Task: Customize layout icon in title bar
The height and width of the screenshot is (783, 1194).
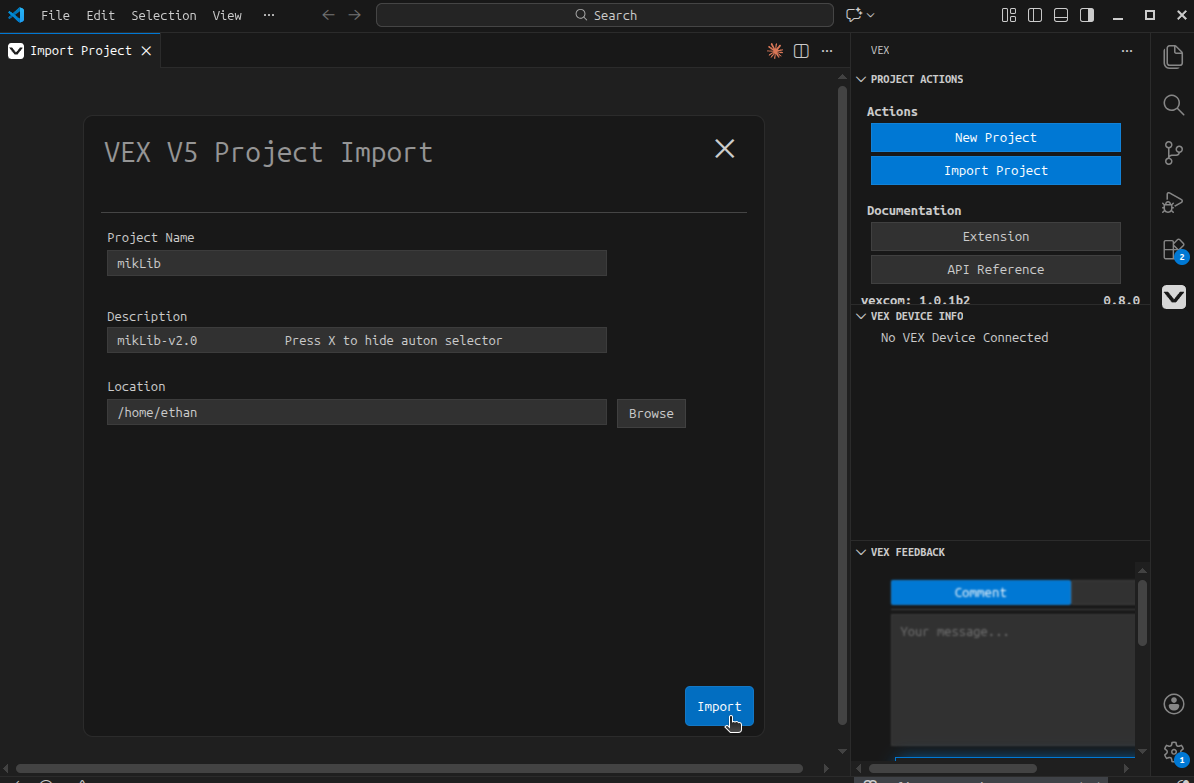Action: (1009, 15)
